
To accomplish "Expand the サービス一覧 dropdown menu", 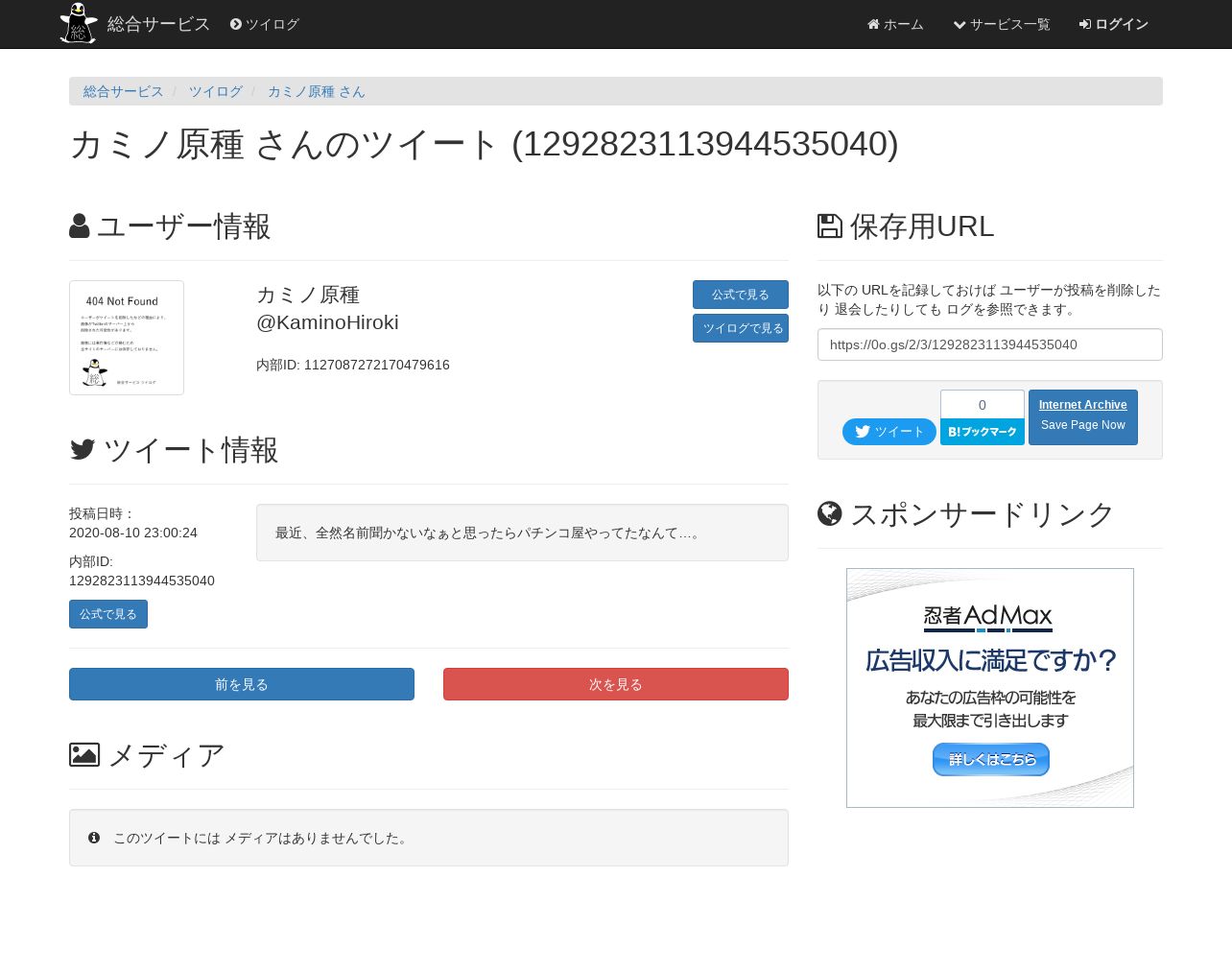I will [x=1002, y=24].
